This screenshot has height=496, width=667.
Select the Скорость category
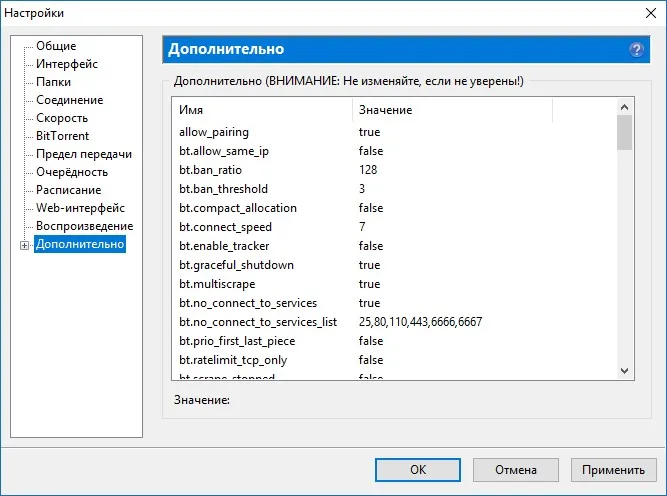click(62, 118)
